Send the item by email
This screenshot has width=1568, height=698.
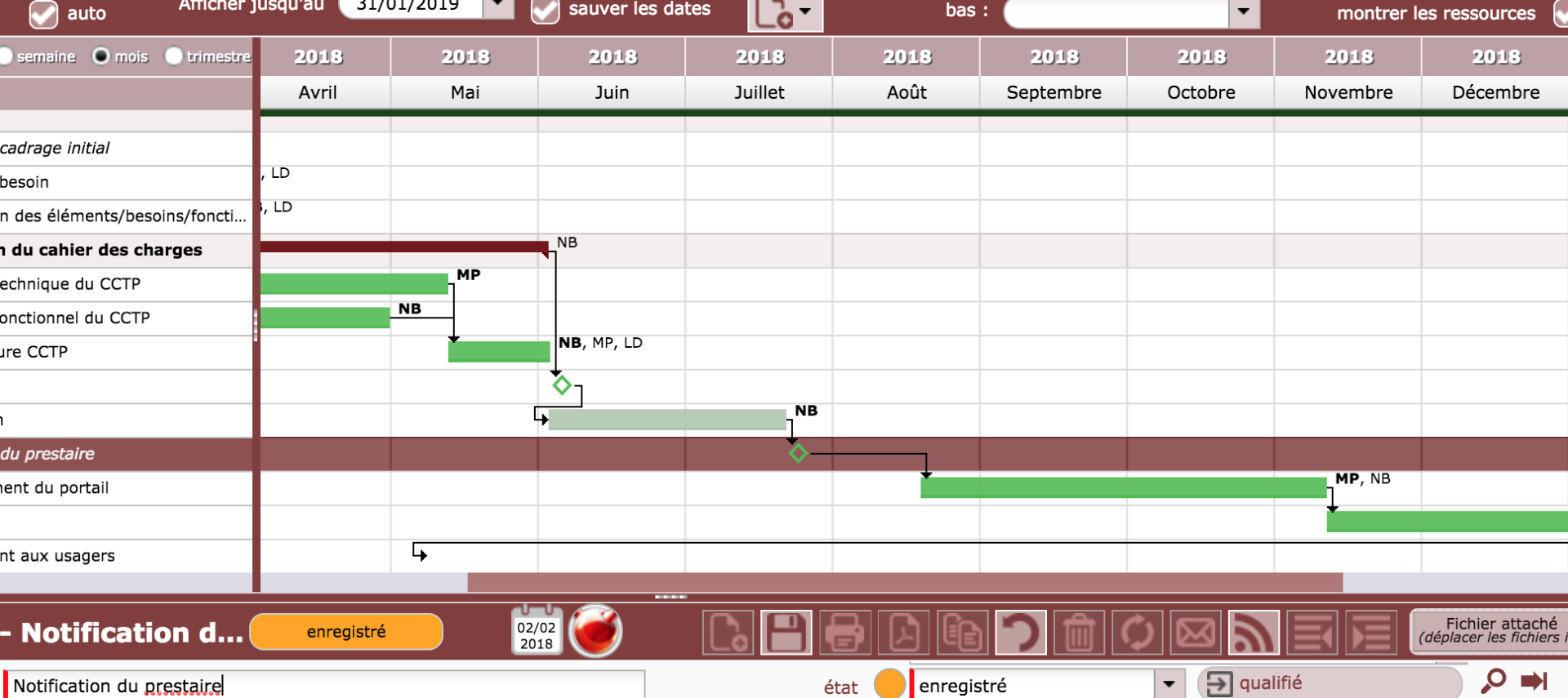click(1196, 633)
